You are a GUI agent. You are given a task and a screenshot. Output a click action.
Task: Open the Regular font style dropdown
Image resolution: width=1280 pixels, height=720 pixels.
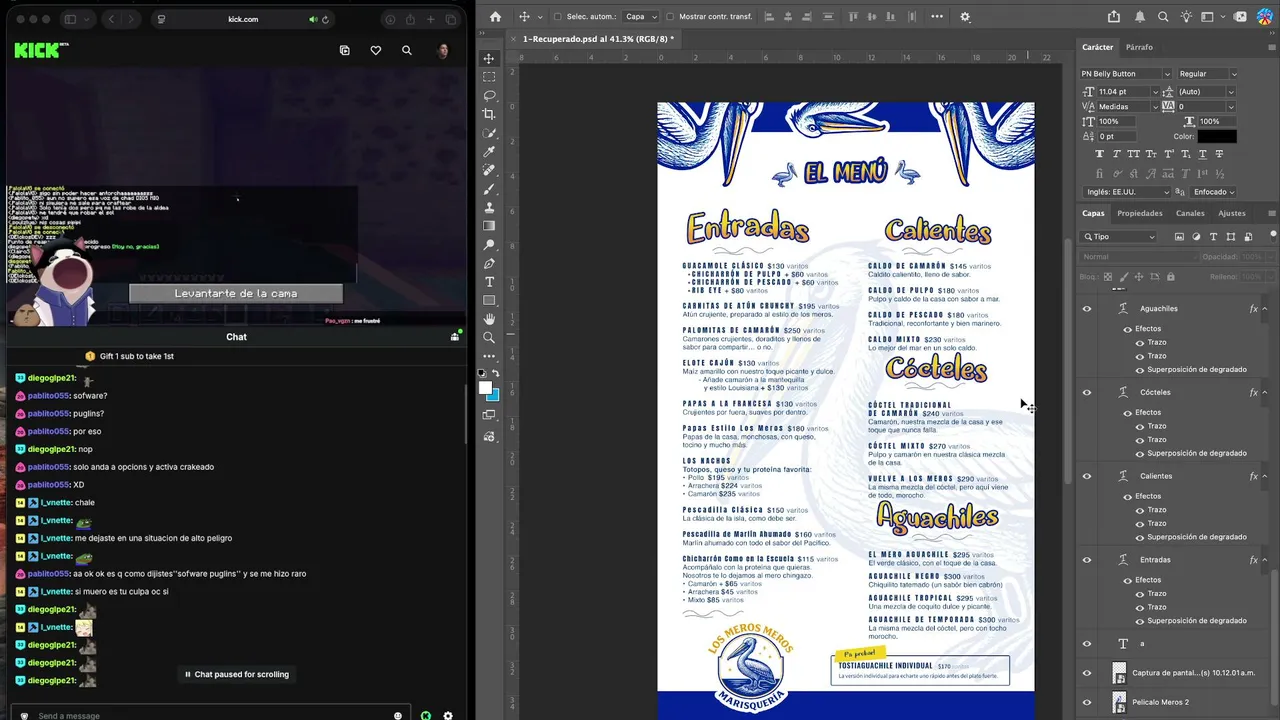(1233, 74)
